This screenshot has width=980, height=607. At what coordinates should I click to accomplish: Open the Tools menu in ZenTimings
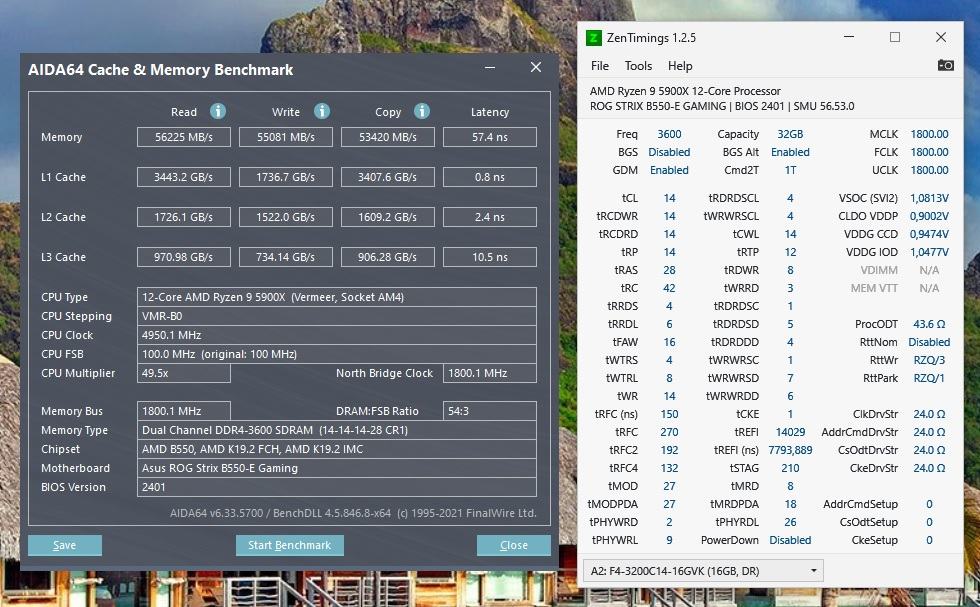pyautogui.click(x=638, y=66)
